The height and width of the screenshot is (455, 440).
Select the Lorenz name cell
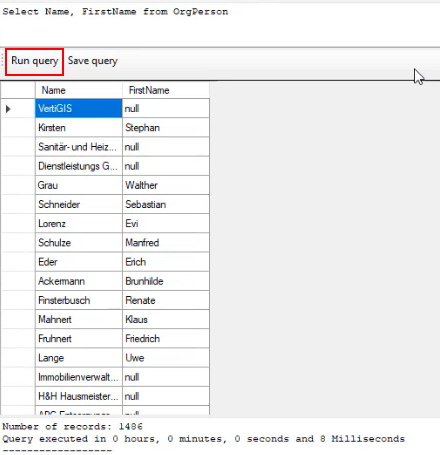pyautogui.click(x=79, y=224)
